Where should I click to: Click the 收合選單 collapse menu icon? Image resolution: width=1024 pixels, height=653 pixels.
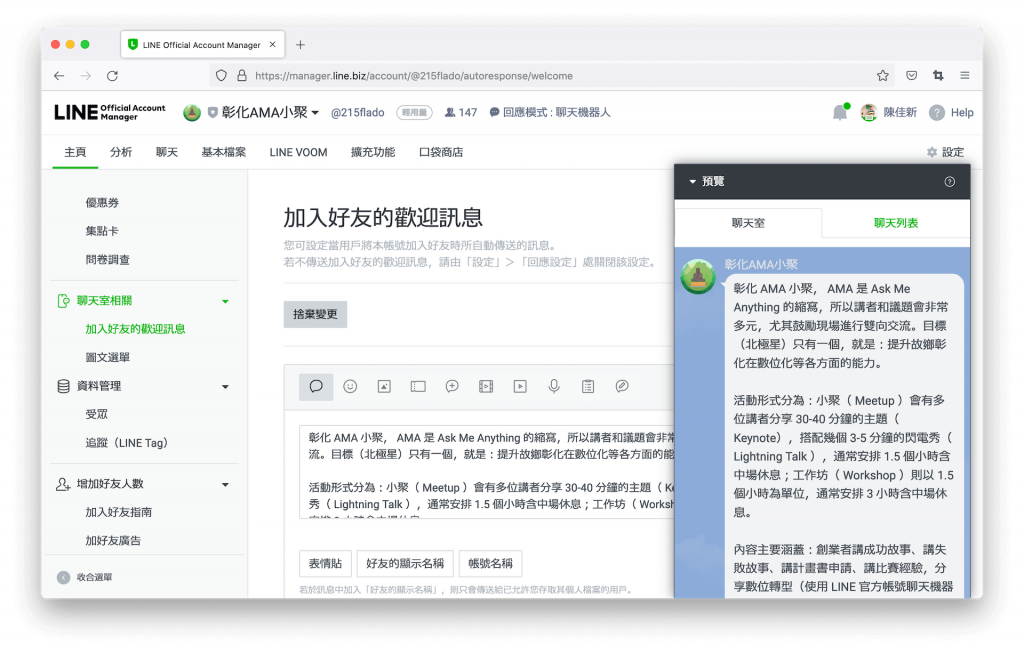pos(63,577)
